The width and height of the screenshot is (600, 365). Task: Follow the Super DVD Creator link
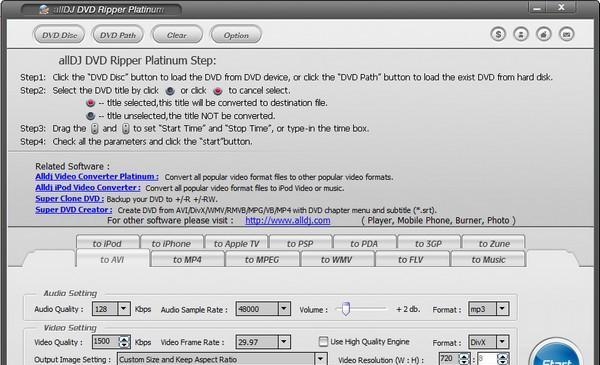pos(73,210)
